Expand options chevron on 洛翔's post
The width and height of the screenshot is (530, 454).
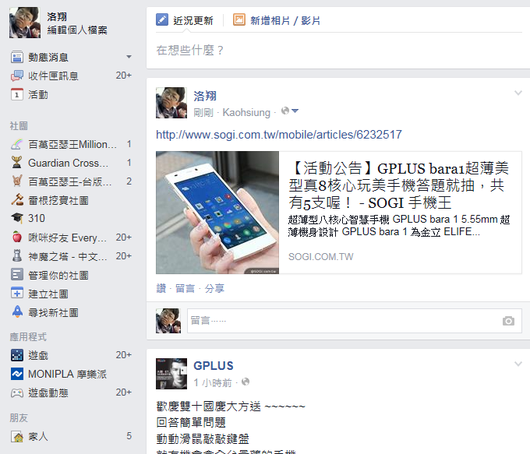[x=517, y=93]
